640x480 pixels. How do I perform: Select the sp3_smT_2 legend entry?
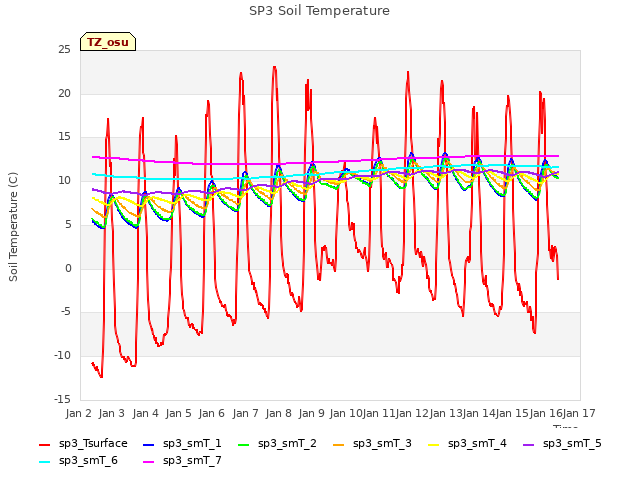[x=277, y=444]
